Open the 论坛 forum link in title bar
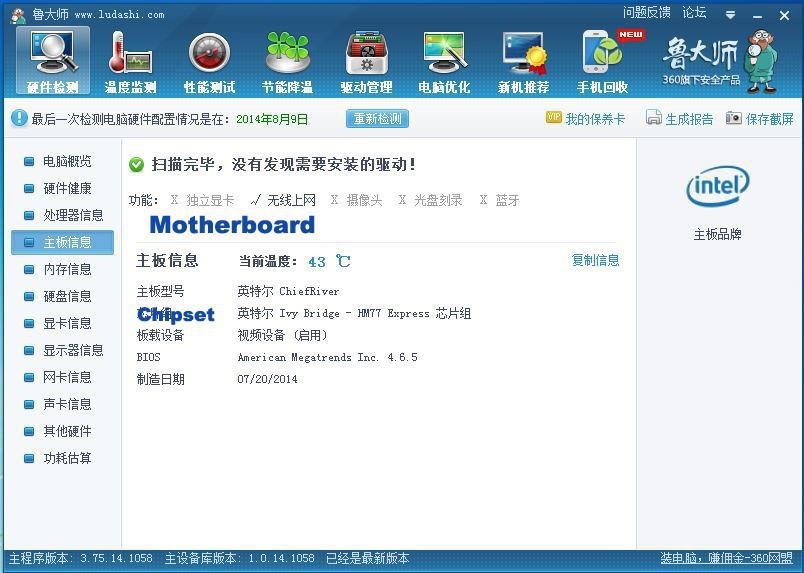 coord(694,13)
